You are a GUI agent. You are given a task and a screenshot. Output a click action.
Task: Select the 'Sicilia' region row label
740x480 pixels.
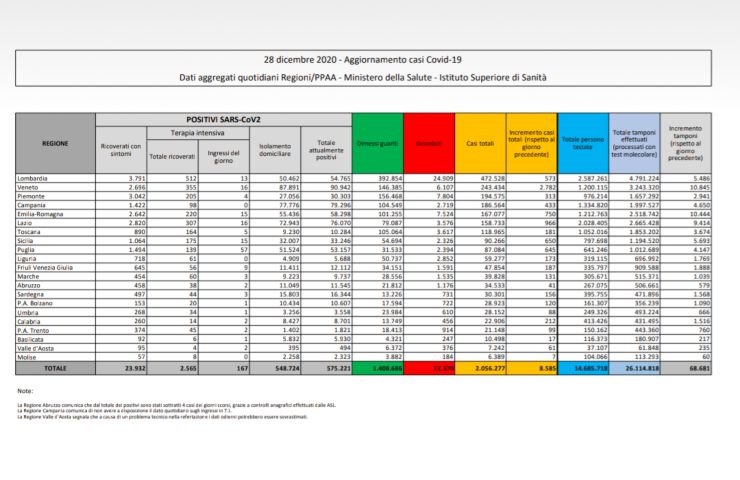coord(28,239)
